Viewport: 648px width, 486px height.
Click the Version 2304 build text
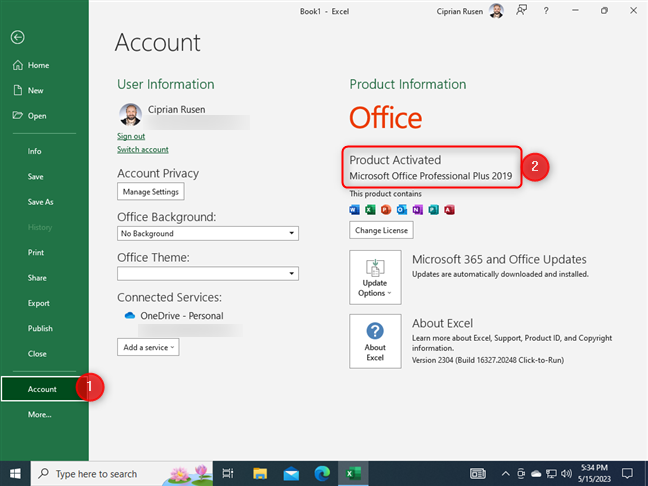point(488,360)
